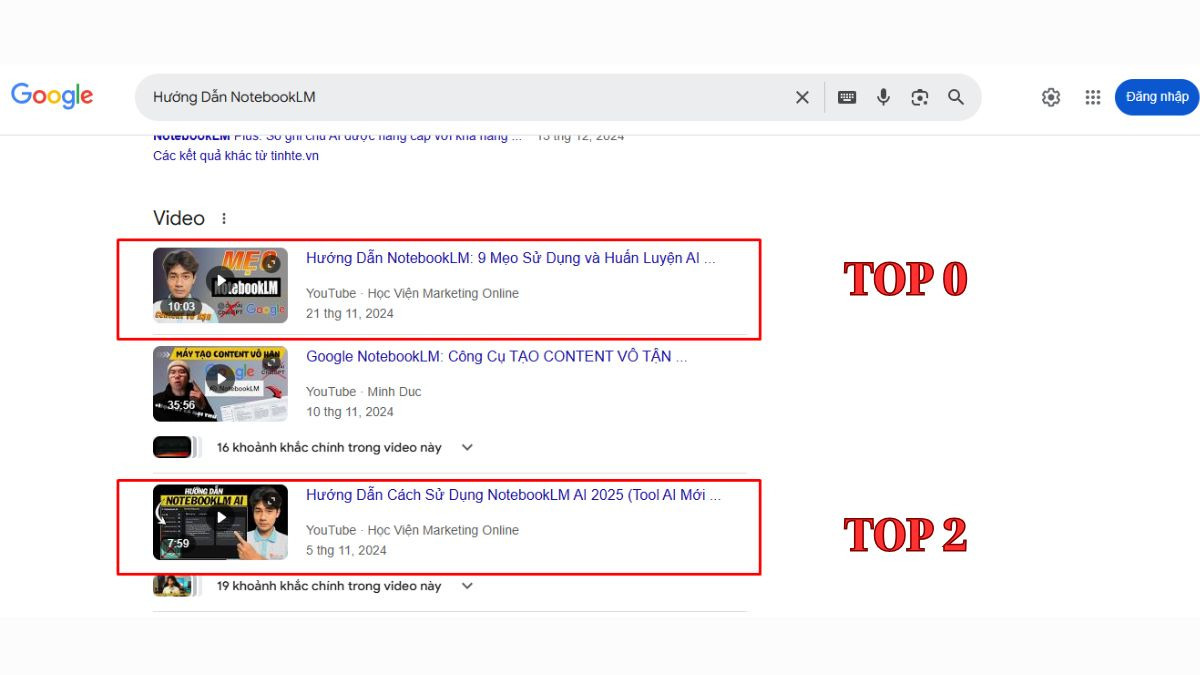Click the date text 10 thg 11, 2024
The image size is (1200, 675).
click(350, 411)
